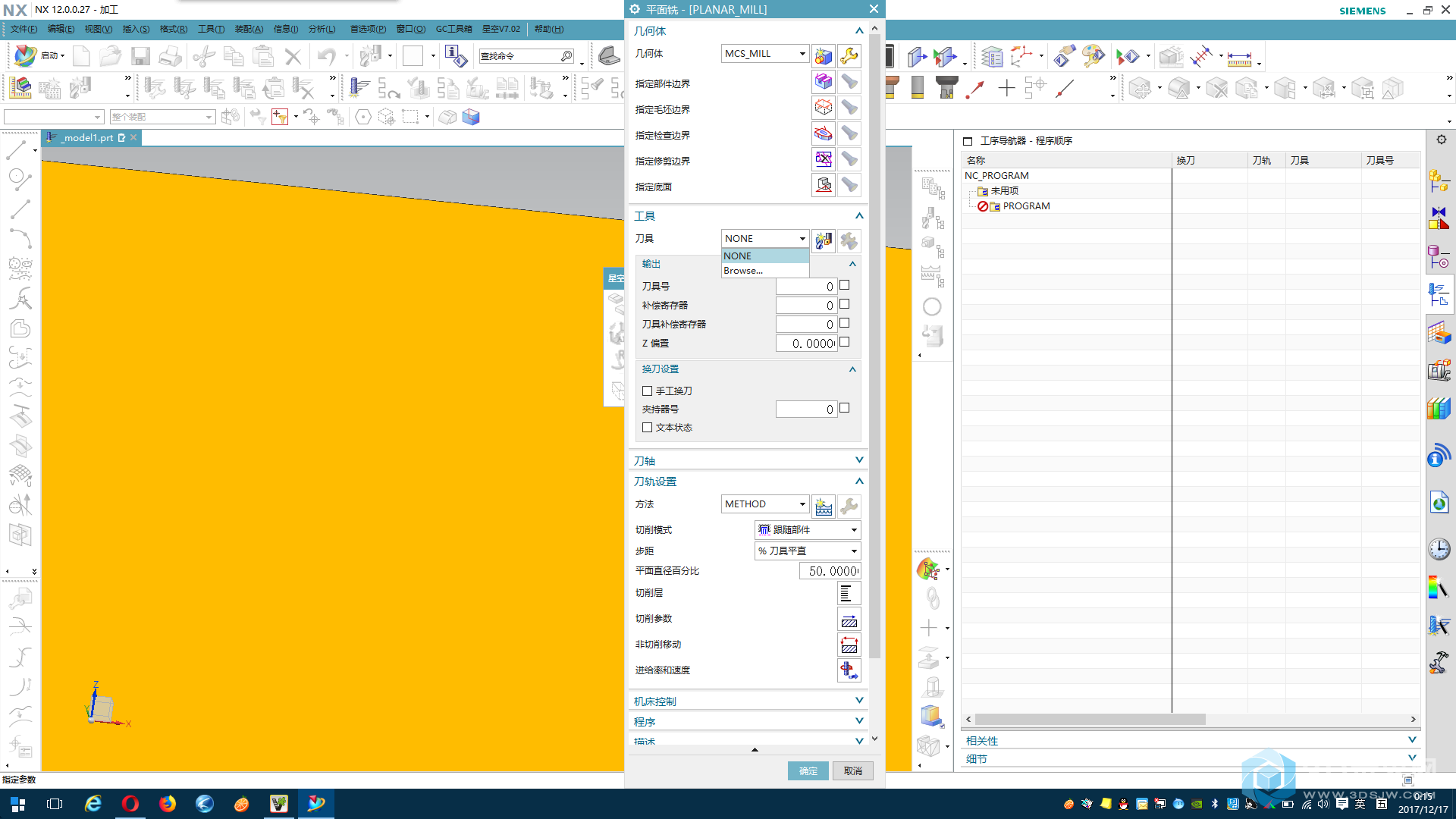Click the select part boundary icon (指定部件边界)
The image size is (1456, 819).
(824, 82)
